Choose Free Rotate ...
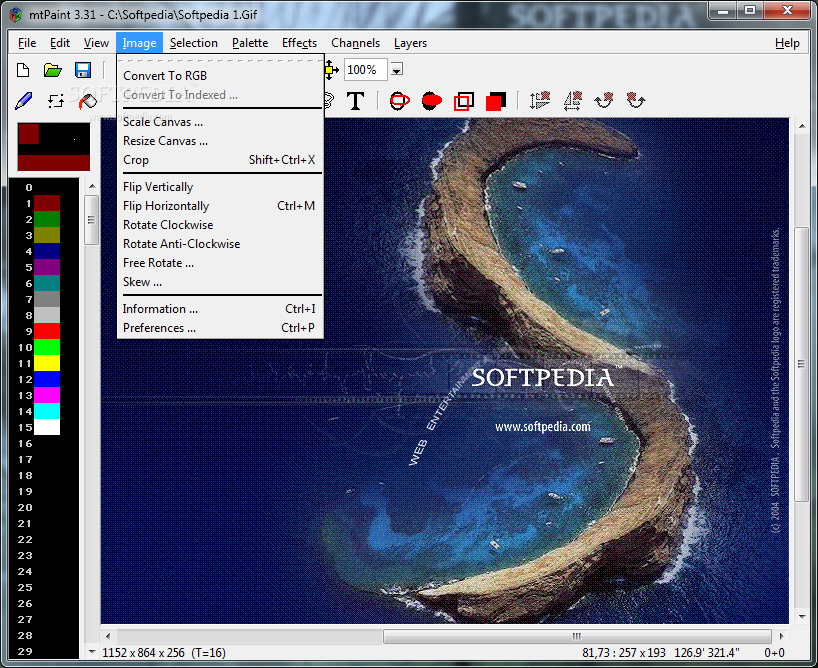The height and width of the screenshot is (668, 818). click(x=220, y=263)
